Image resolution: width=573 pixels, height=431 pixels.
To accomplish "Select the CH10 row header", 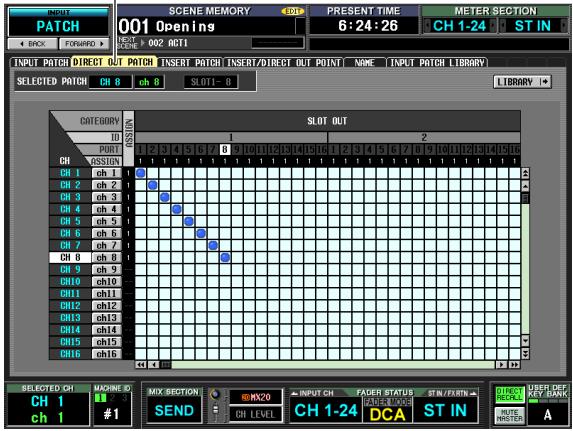I will point(70,281).
